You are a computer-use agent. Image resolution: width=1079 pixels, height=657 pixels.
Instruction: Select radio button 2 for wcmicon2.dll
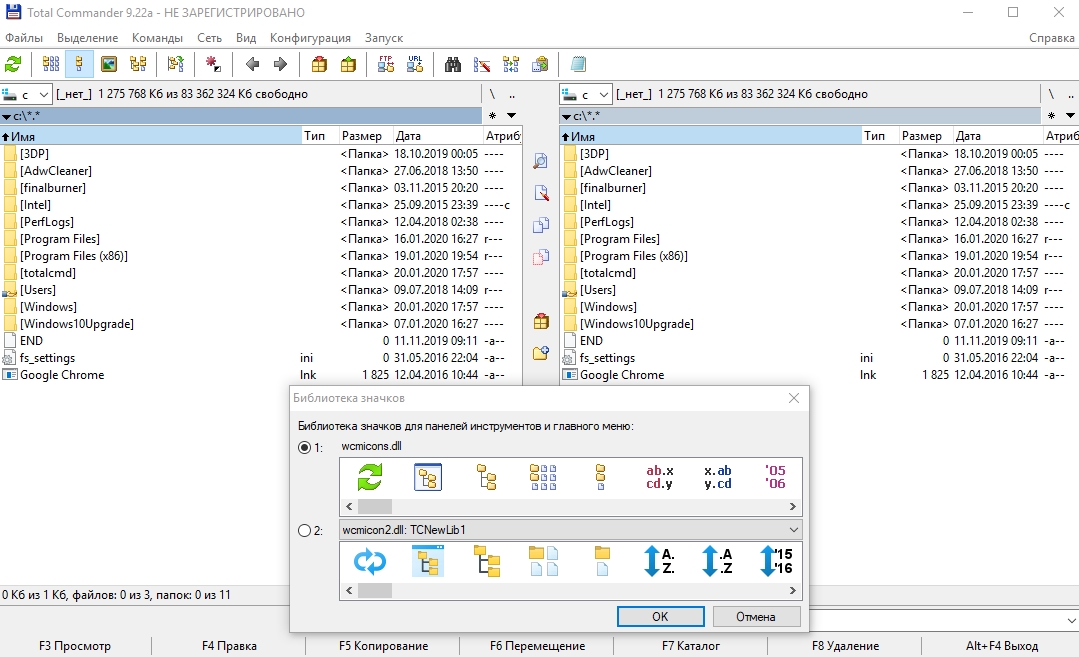coord(305,531)
